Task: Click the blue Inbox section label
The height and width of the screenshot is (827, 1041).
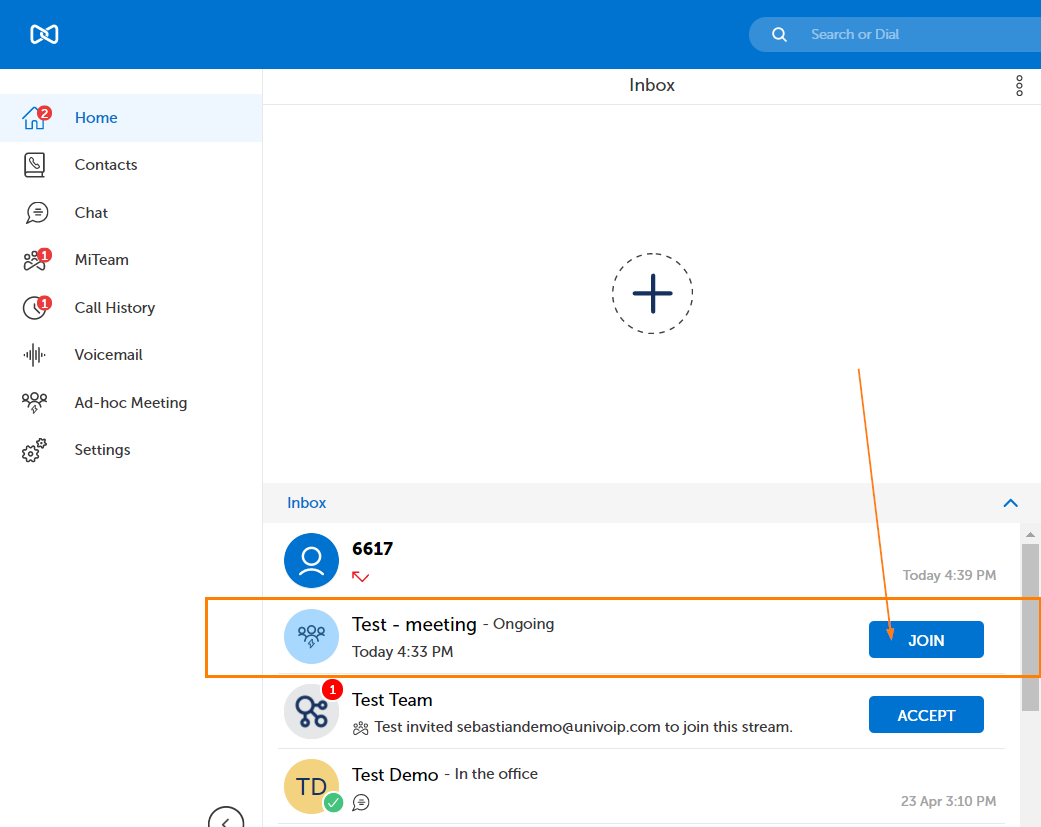Action: pyautogui.click(x=306, y=503)
